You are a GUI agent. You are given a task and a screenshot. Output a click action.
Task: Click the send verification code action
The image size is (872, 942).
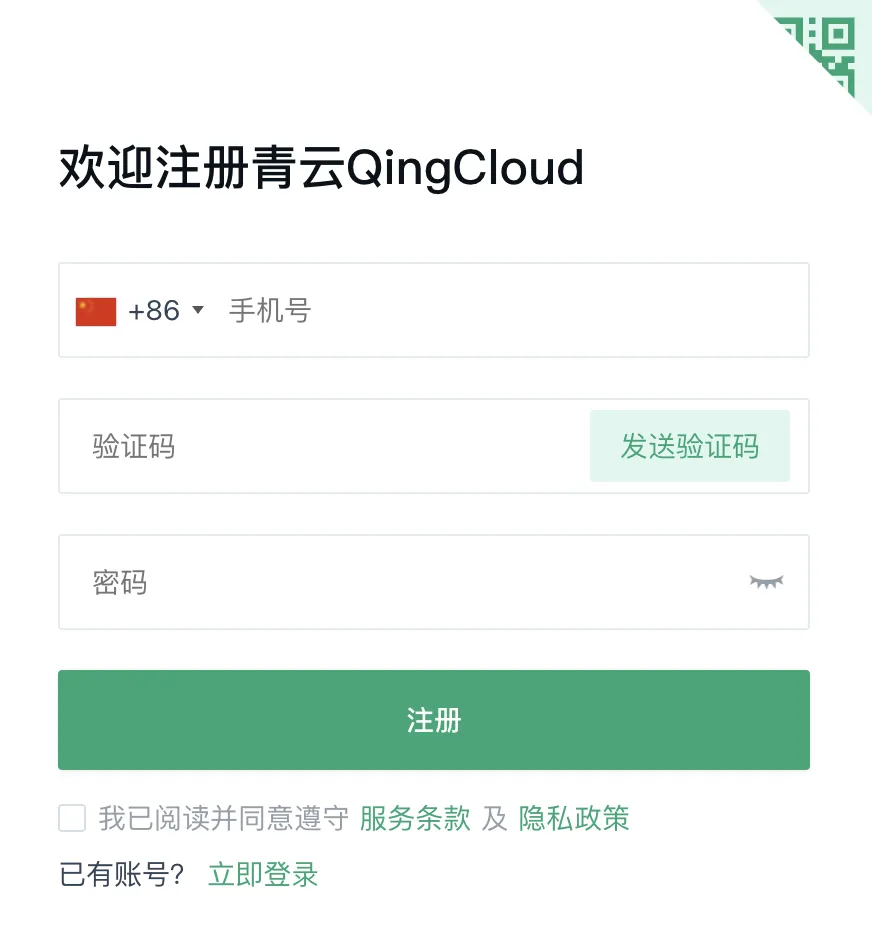click(689, 446)
